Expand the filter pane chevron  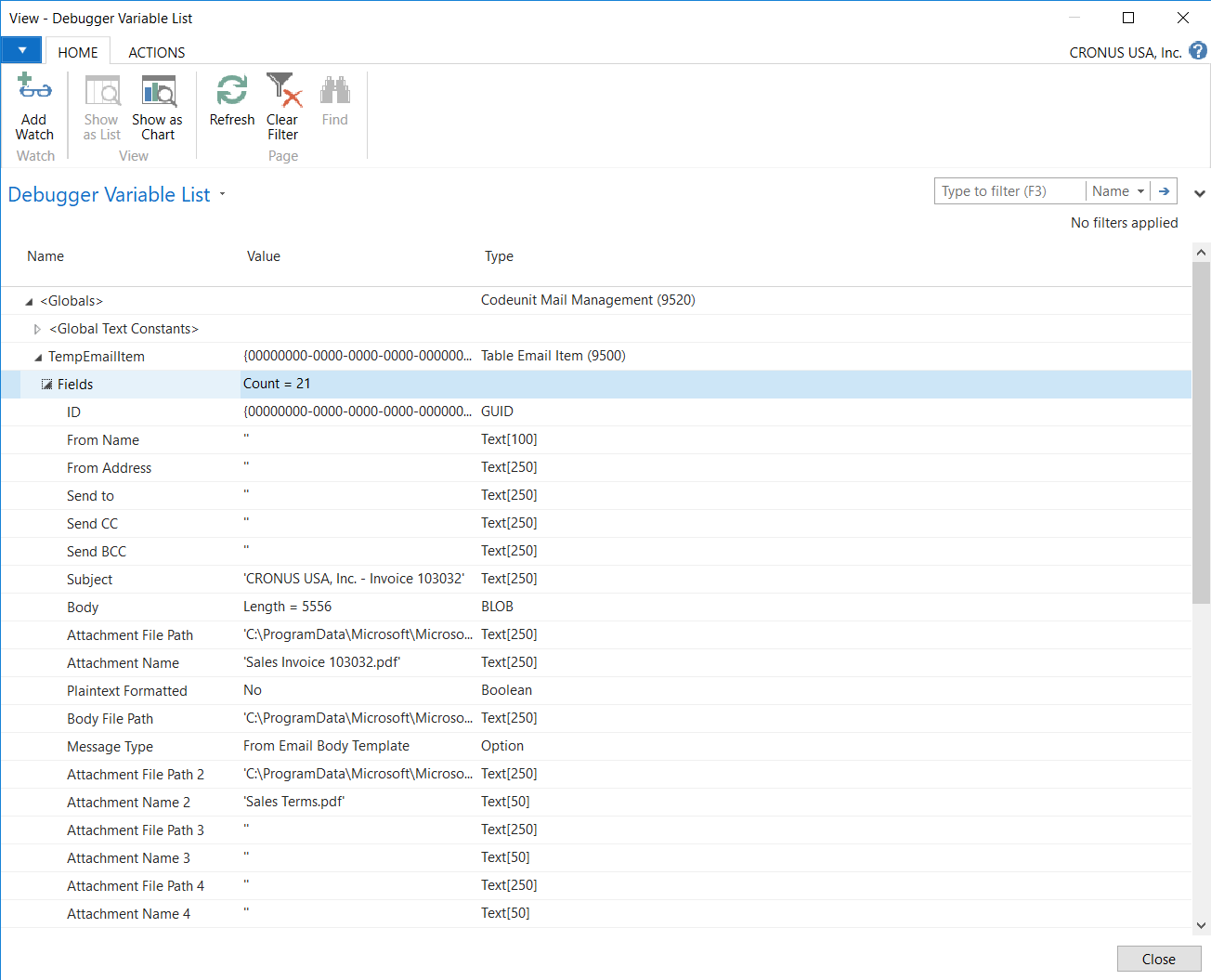click(x=1199, y=194)
